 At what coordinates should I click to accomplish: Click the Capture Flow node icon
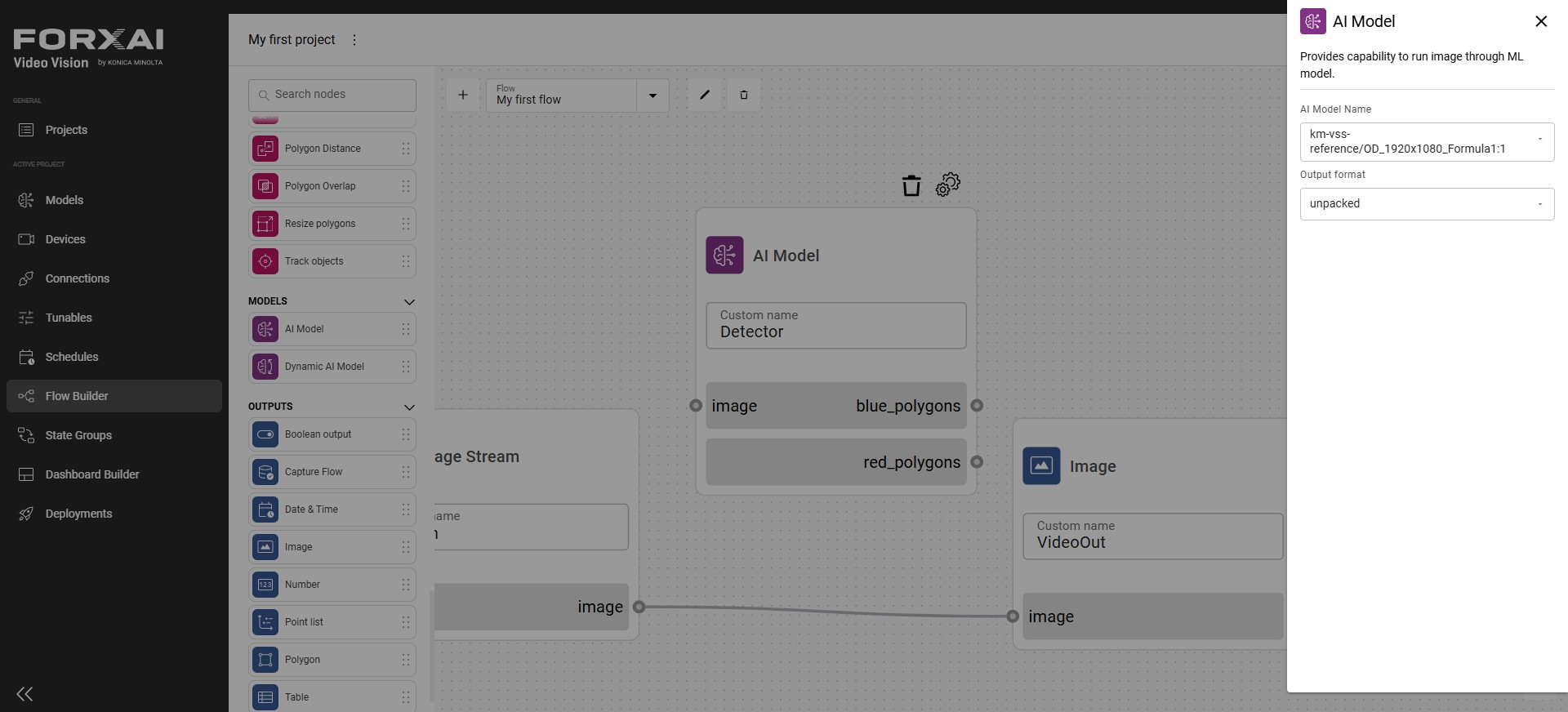point(265,472)
